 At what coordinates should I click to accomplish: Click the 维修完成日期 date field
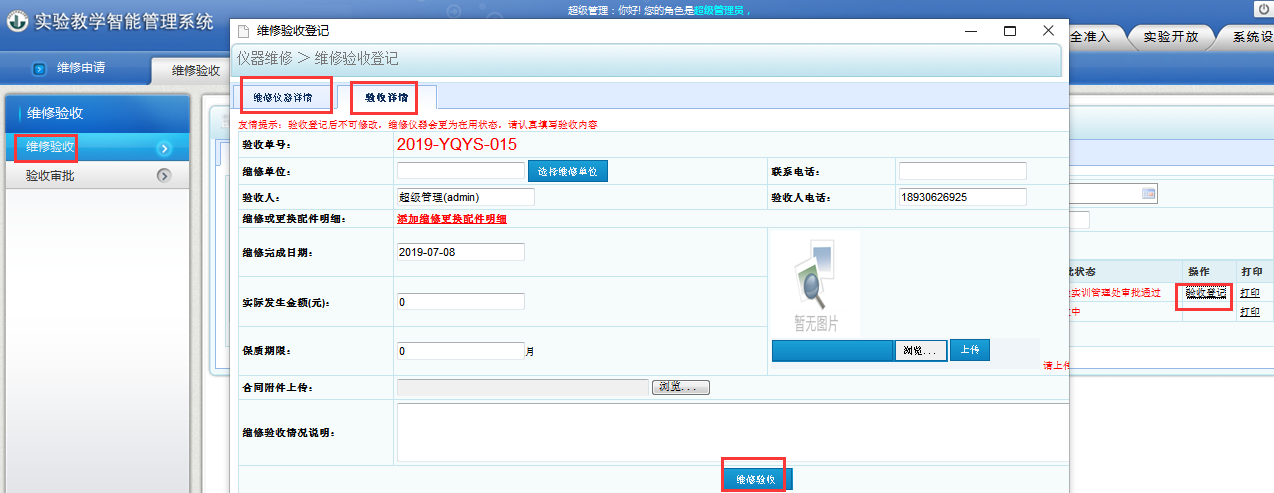point(461,252)
